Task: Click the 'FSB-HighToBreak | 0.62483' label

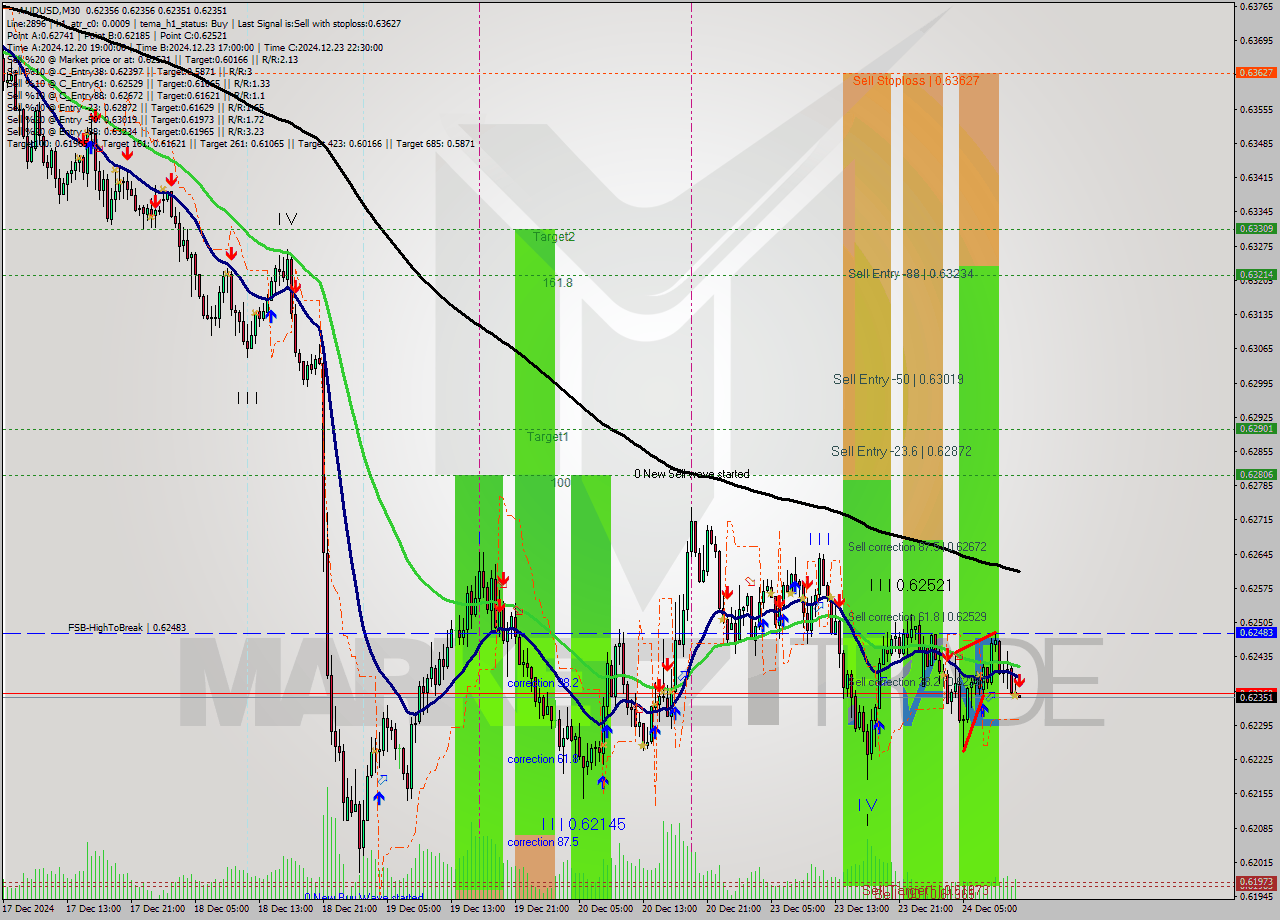Action: 127,628
